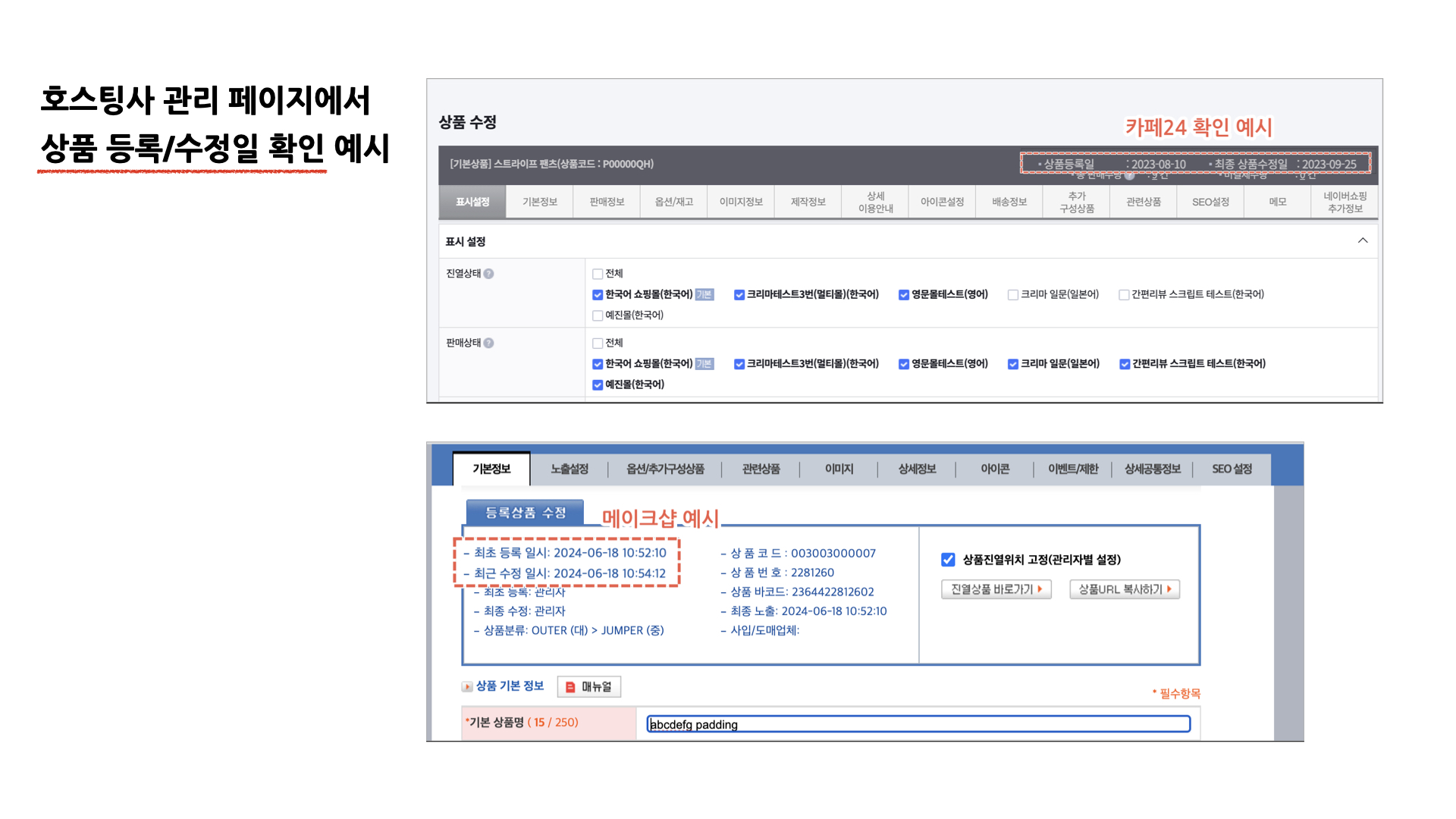Image resolution: width=1456 pixels, height=819 pixels.
Task: Open the SEO설정 tab in Cafe24 panel
Action: tap(1210, 201)
